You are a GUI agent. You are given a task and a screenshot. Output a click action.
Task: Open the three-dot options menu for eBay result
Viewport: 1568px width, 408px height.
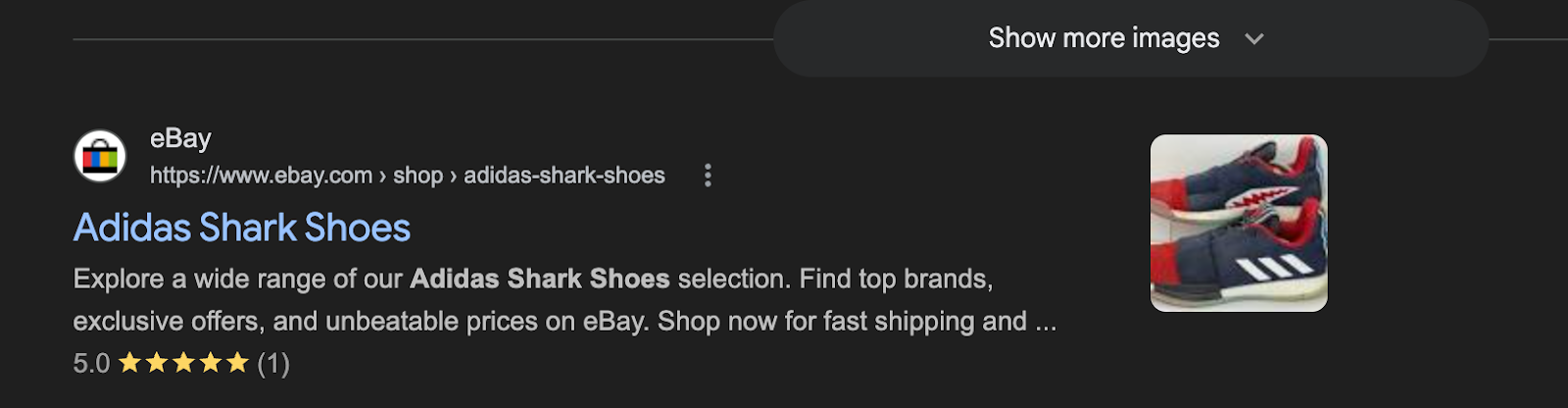click(708, 176)
